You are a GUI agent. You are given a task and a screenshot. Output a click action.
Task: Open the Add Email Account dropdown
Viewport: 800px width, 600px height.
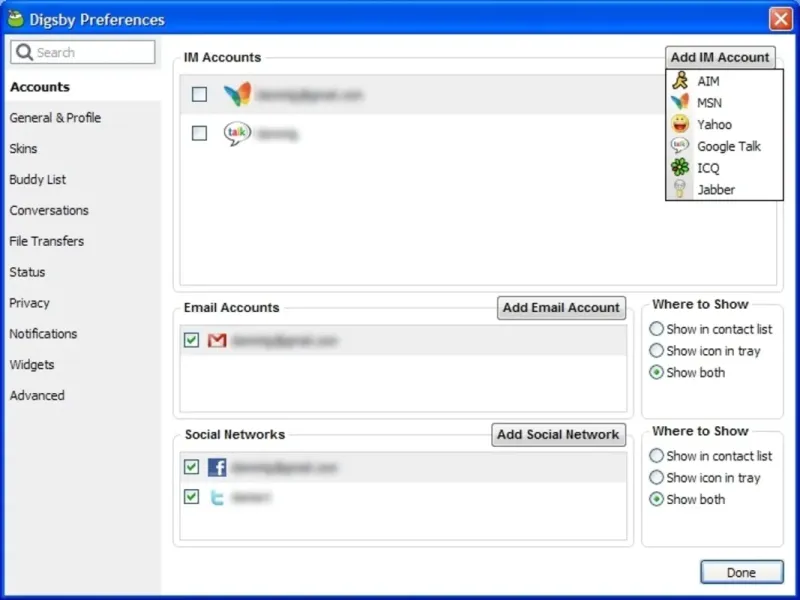click(x=561, y=308)
